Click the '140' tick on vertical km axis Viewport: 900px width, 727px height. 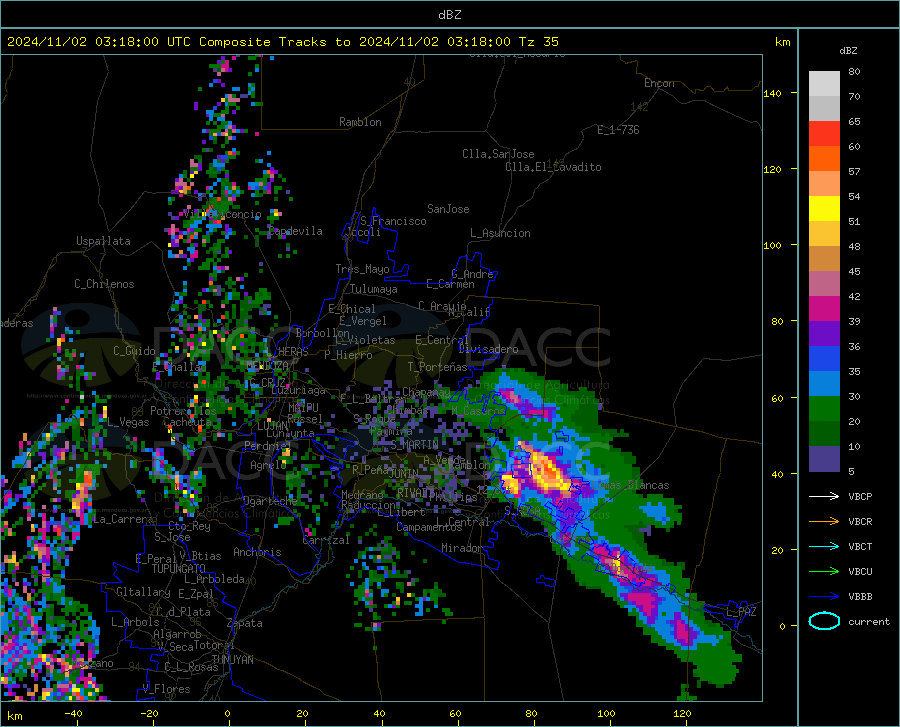772,94
